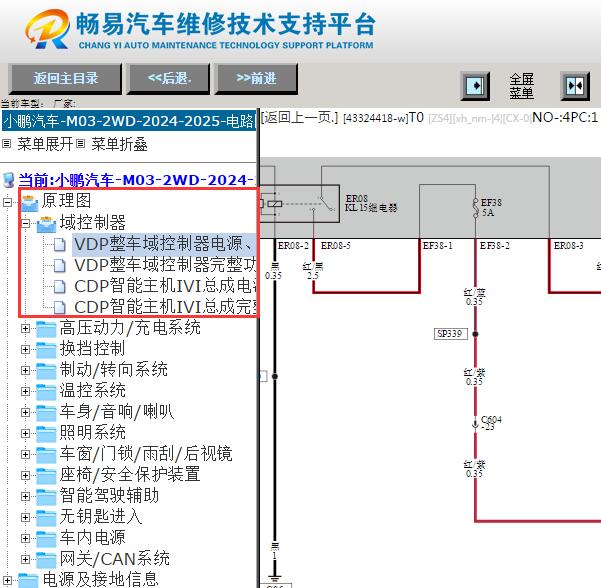Click the 车窗/门锁/雨刮/后视镜 folder icon

coord(46,455)
